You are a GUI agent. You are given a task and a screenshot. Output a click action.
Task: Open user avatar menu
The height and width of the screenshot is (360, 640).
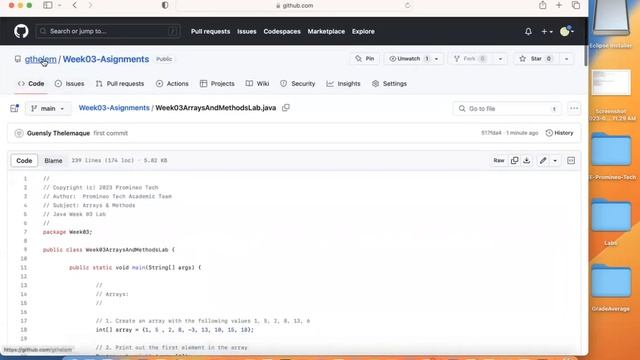[567, 31]
